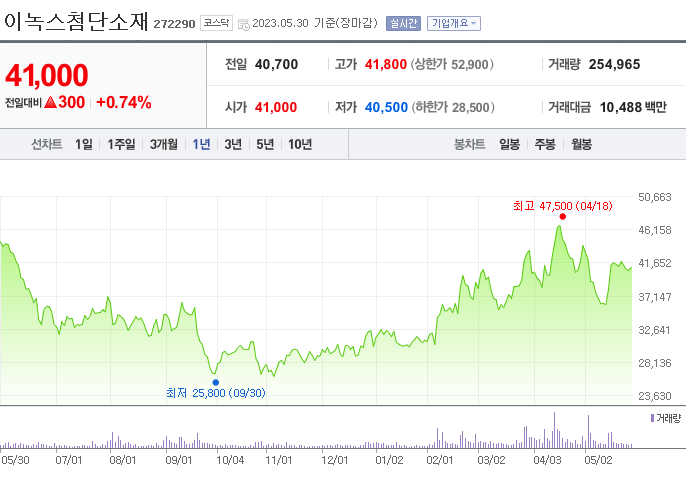This screenshot has width=686, height=483.
Task: Open the 기업개요 dropdown
Action: coord(454,23)
